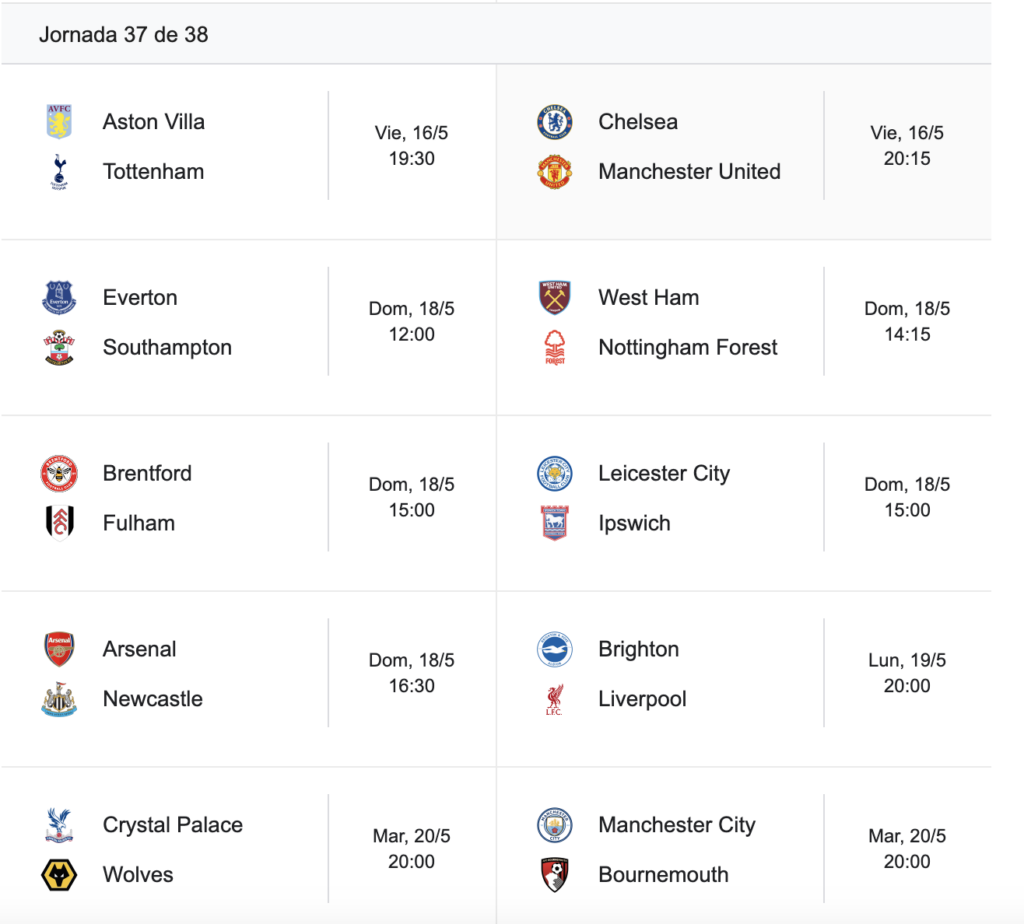Select the Wolves wolf head badge

pyautogui.click(x=59, y=874)
